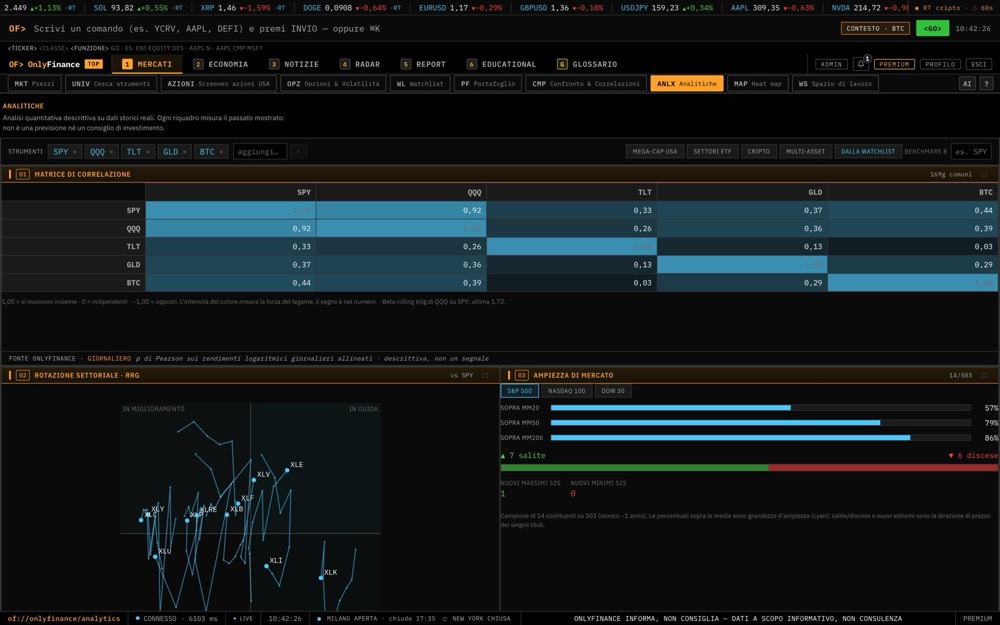
Task: Open the NOTIZIE main tab
Action: [294, 64]
